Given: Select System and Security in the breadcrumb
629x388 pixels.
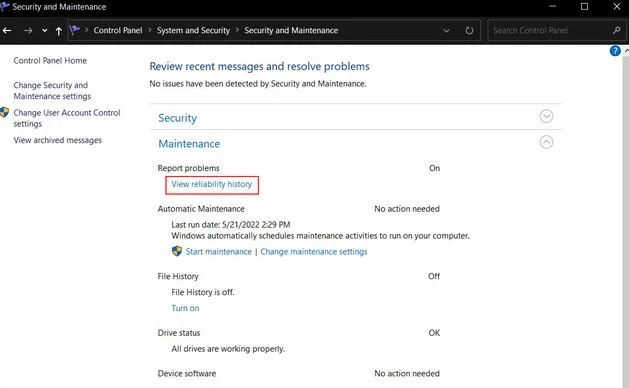Looking at the screenshot, I should point(193,30).
